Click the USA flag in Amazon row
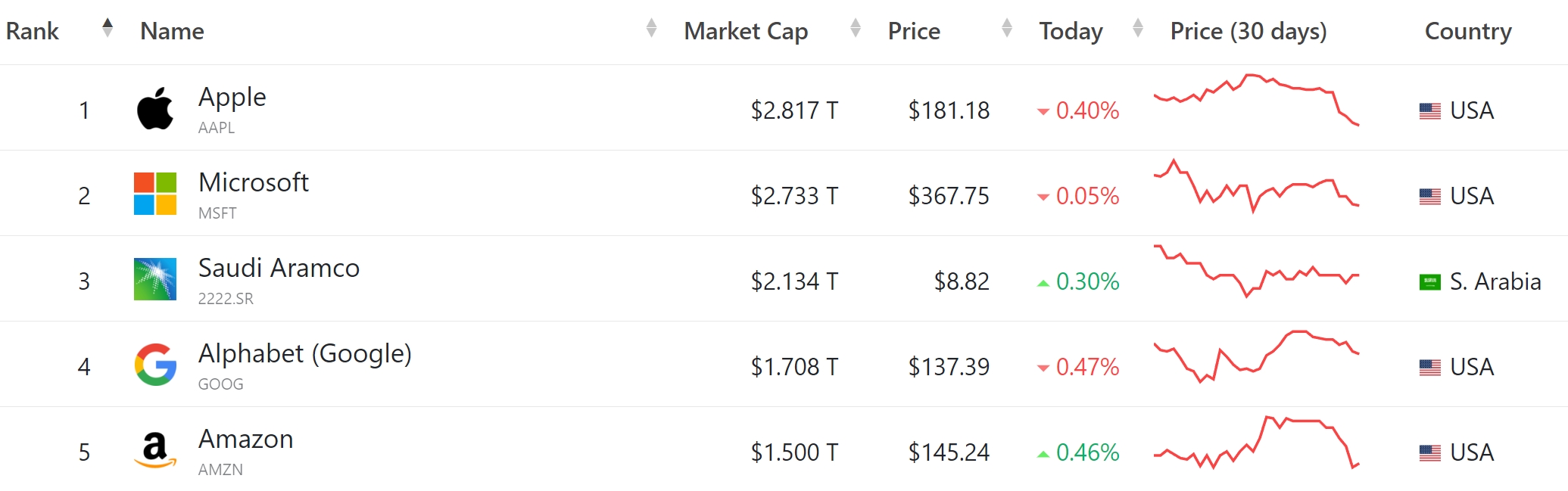The image size is (1568, 491). (x=1429, y=453)
